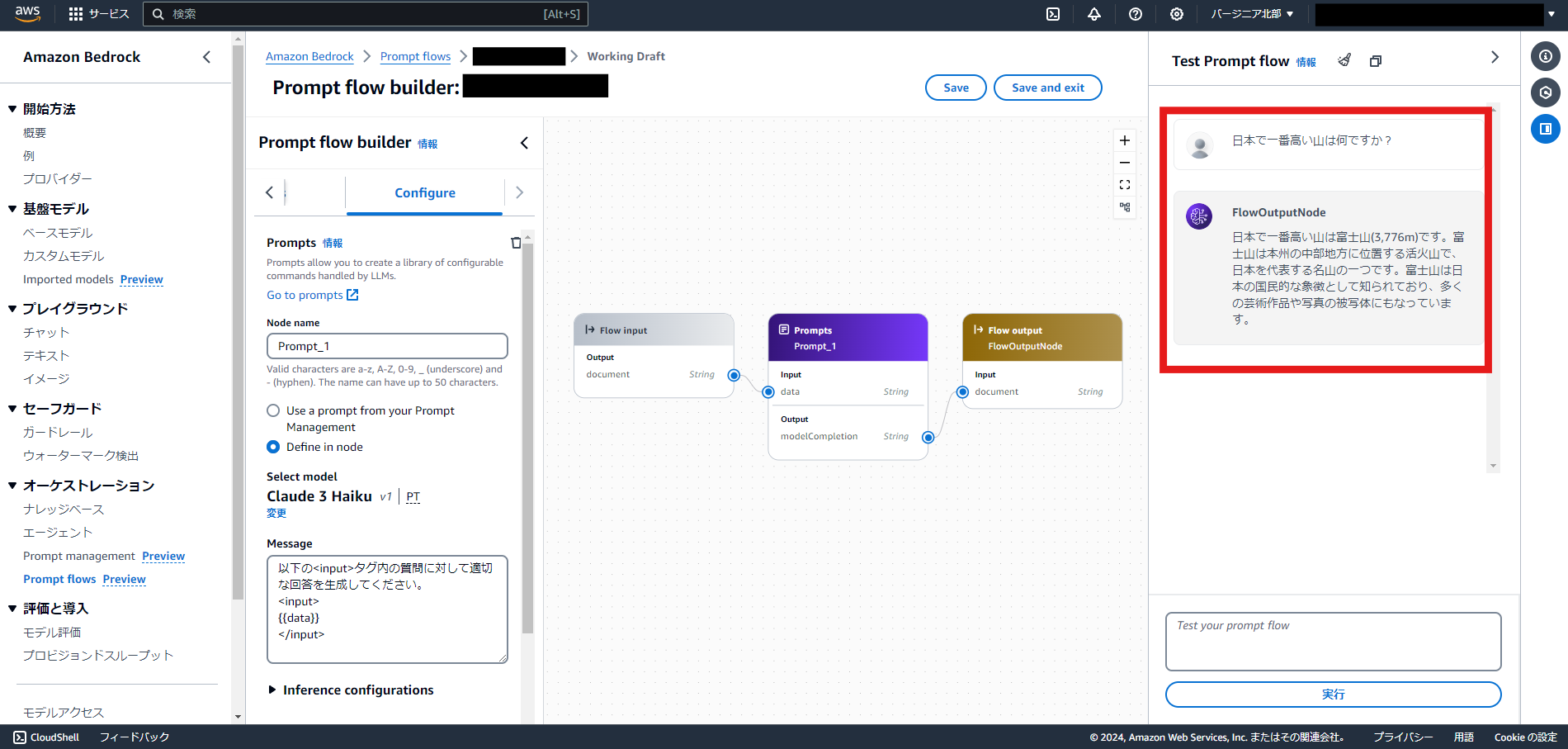
Task: Click the Flow input node header
Action: click(654, 329)
